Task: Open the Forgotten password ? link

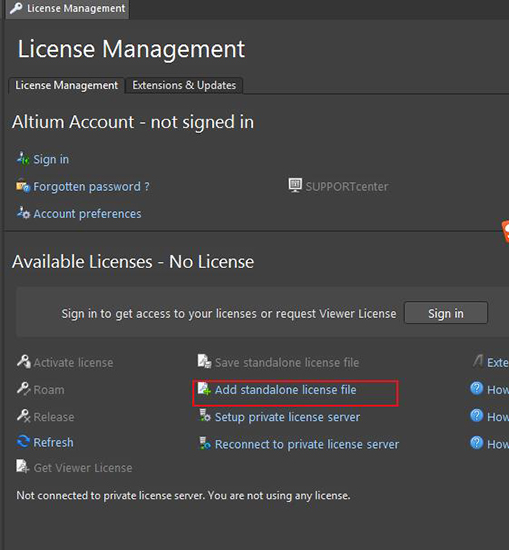Action: click(91, 186)
